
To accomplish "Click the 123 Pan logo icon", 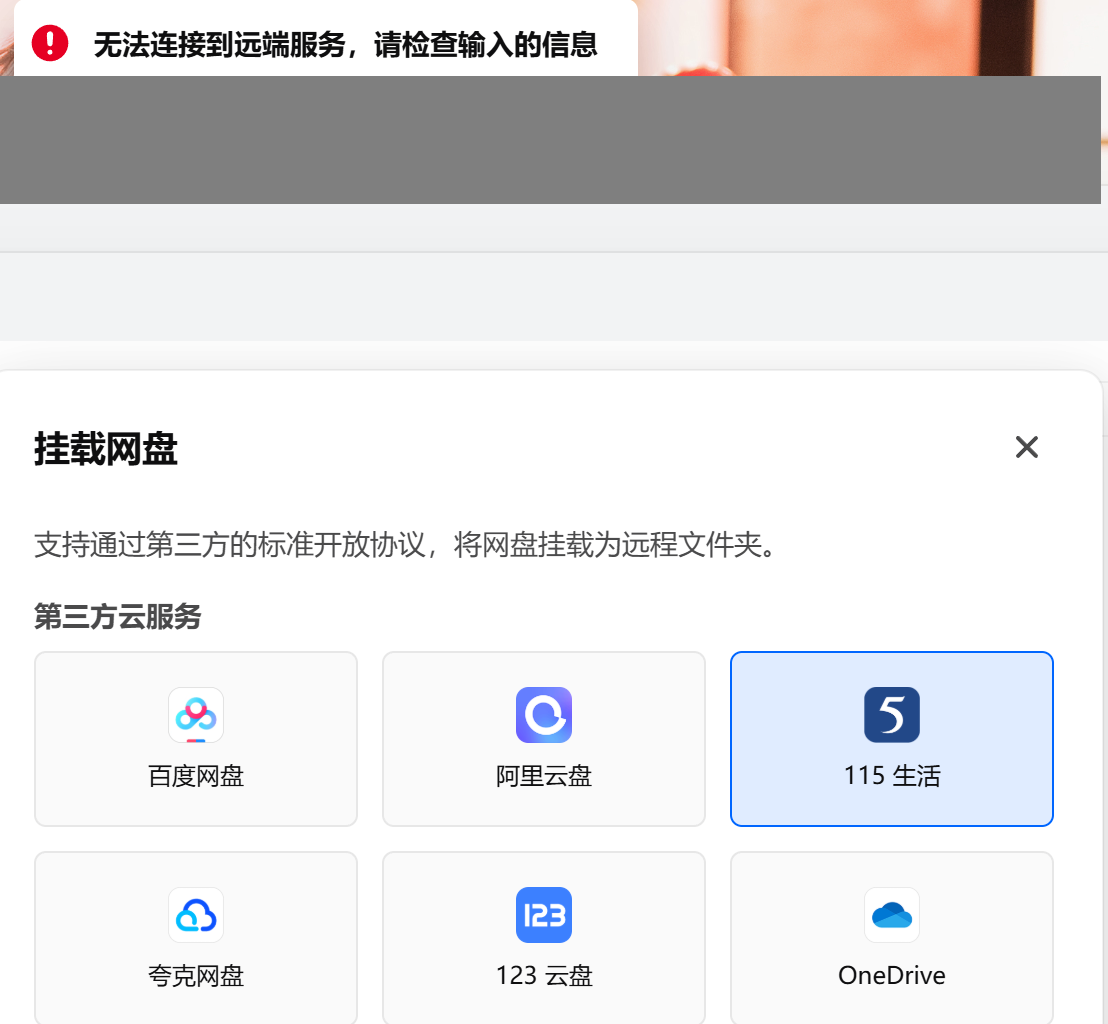I will click(x=543, y=914).
